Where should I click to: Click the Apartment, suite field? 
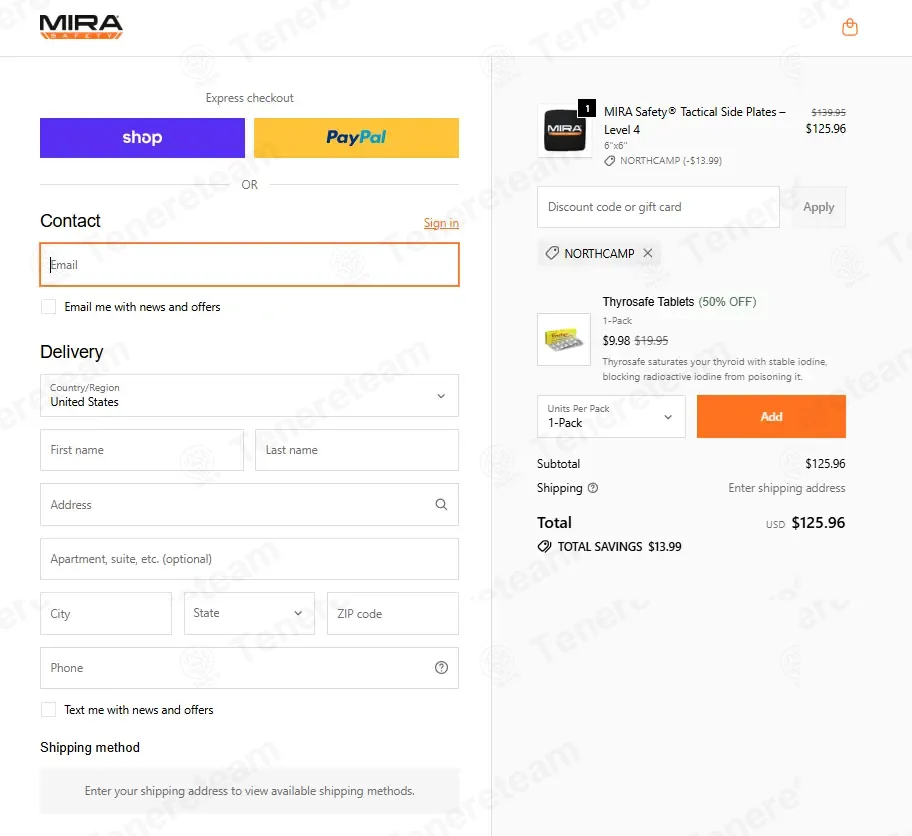click(250, 559)
